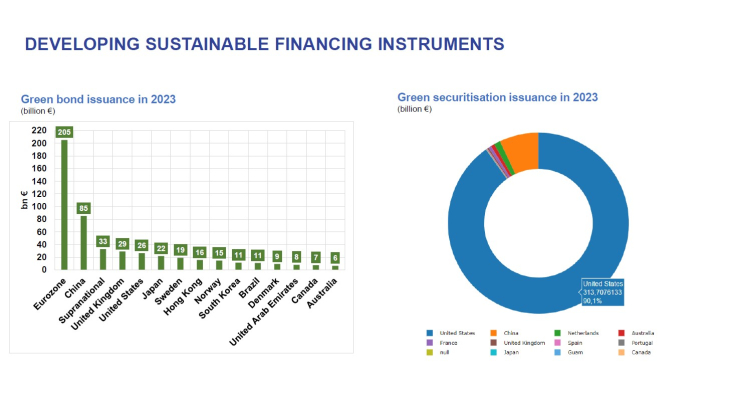
Task: Click the '220' y-axis tick
Action: (x=39, y=130)
